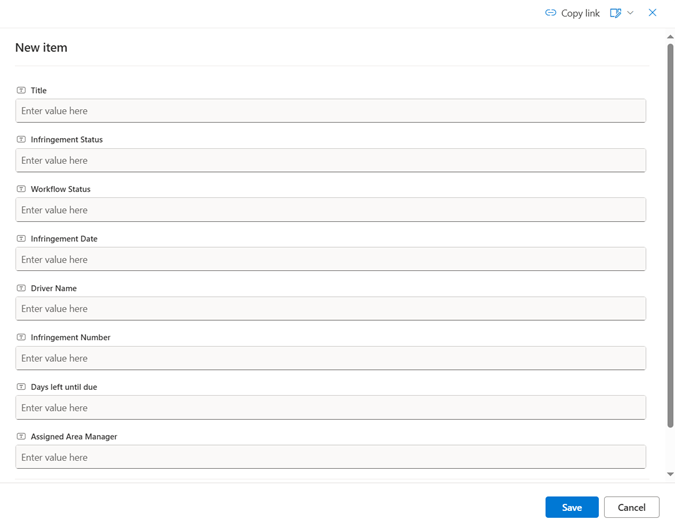This screenshot has width=675, height=529.
Task: Expand the edit form dropdown chevron
Action: coord(631,13)
